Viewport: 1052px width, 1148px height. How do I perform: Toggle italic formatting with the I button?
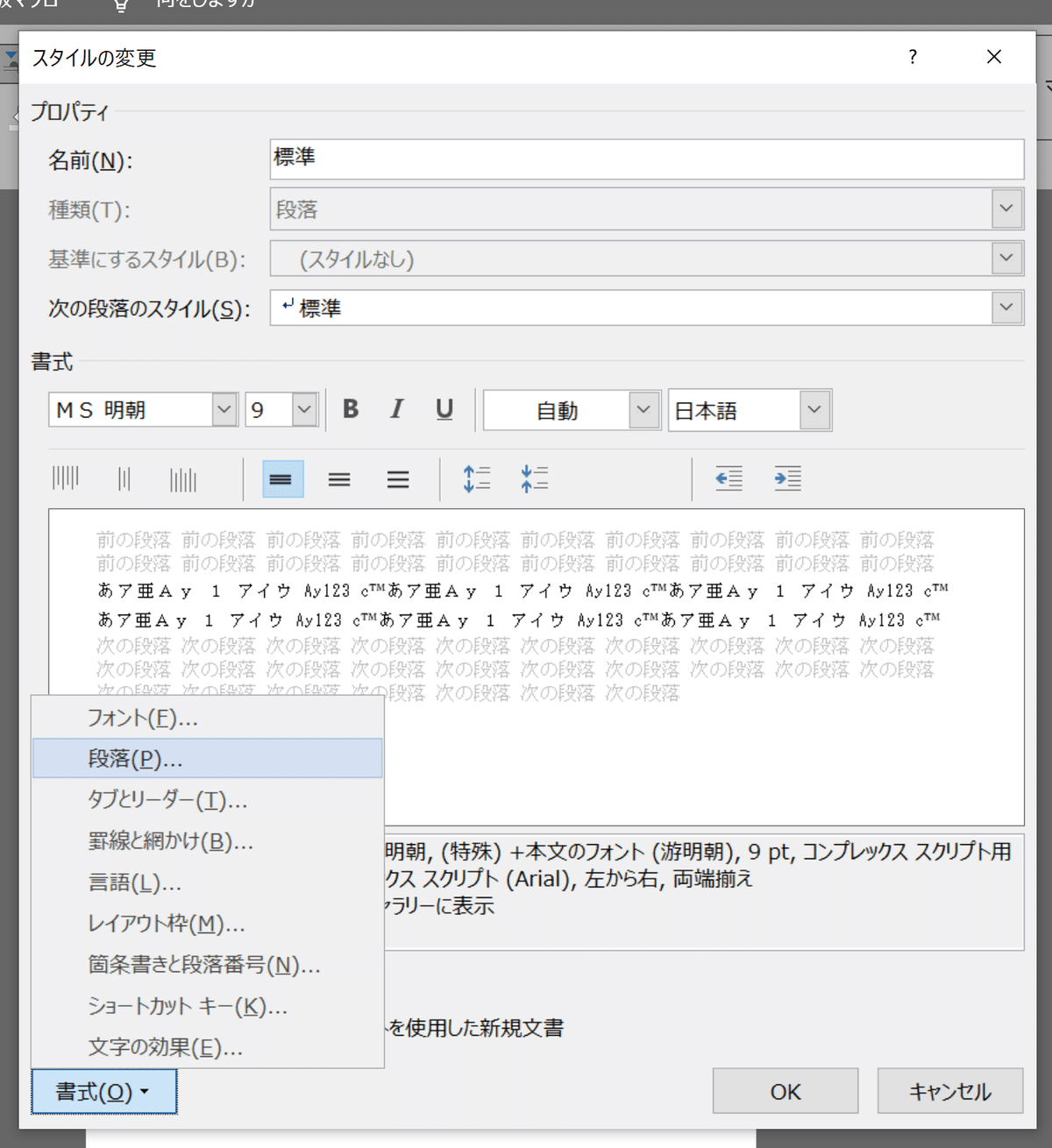pos(396,409)
